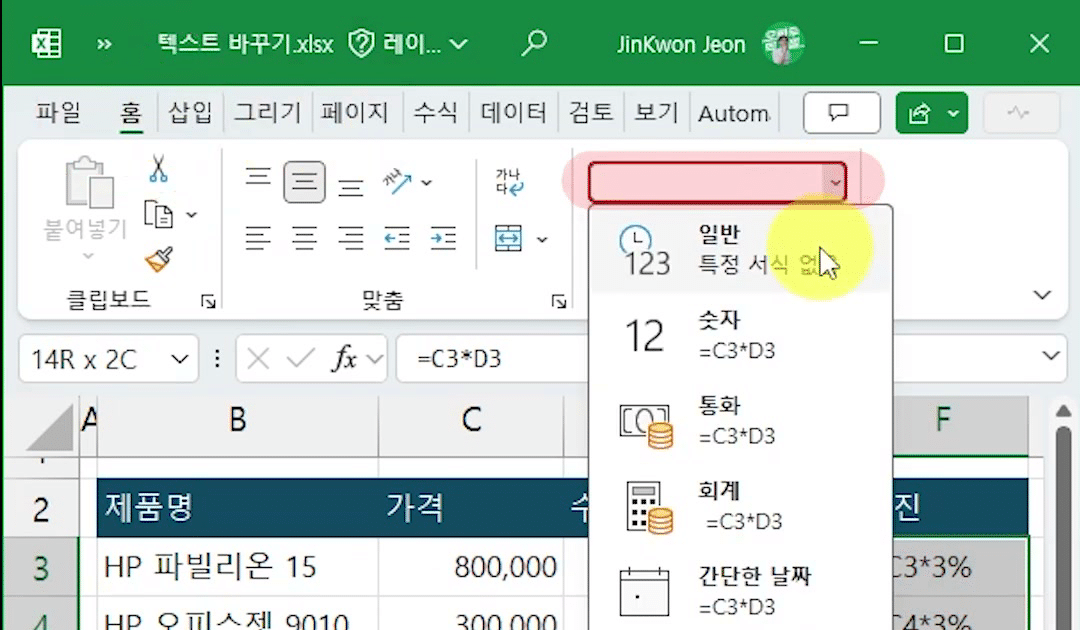Click the cut scissors icon
This screenshot has width=1080, height=630.
[x=158, y=169]
